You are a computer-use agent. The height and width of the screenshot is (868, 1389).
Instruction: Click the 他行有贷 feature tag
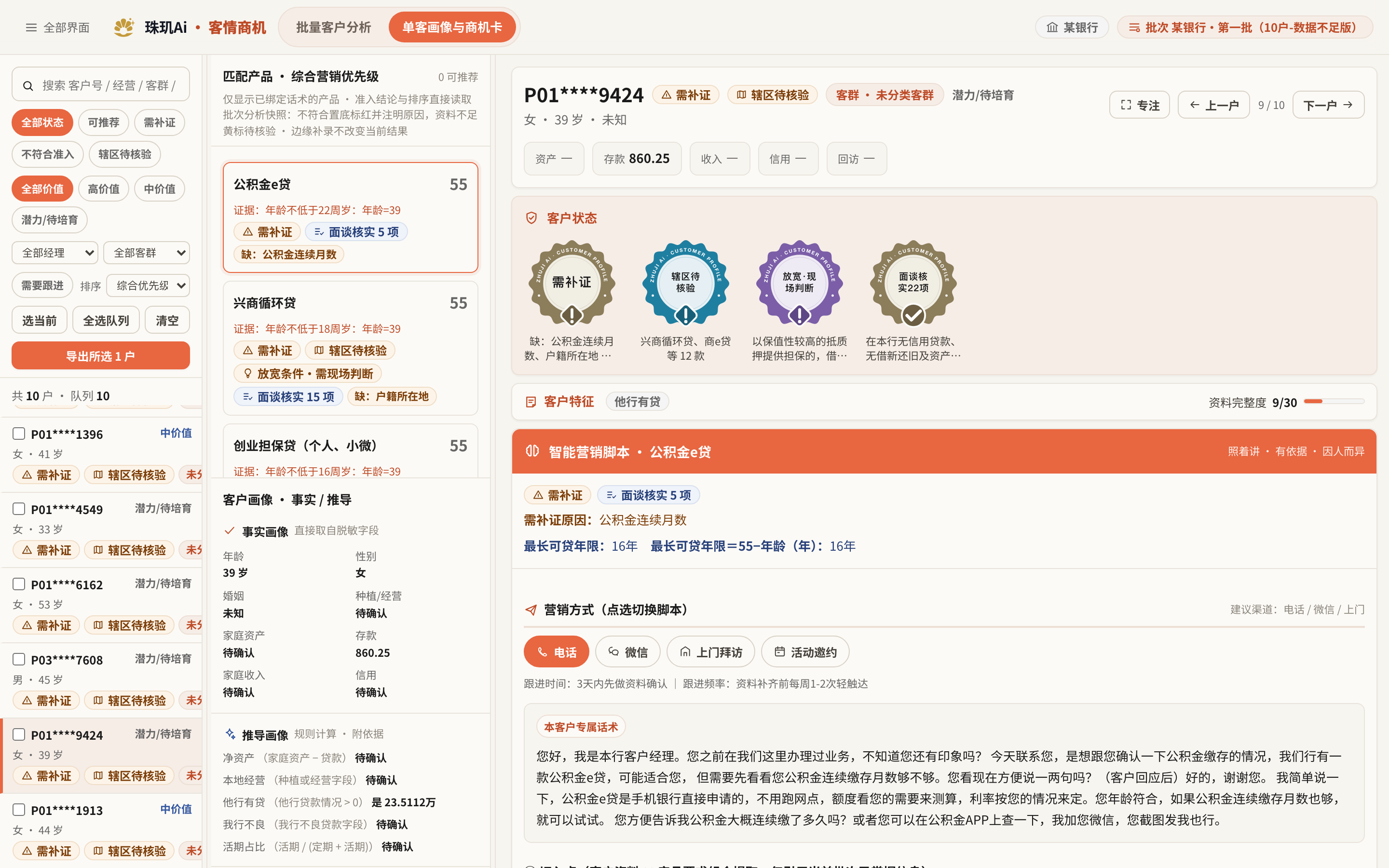tap(637, 402)
